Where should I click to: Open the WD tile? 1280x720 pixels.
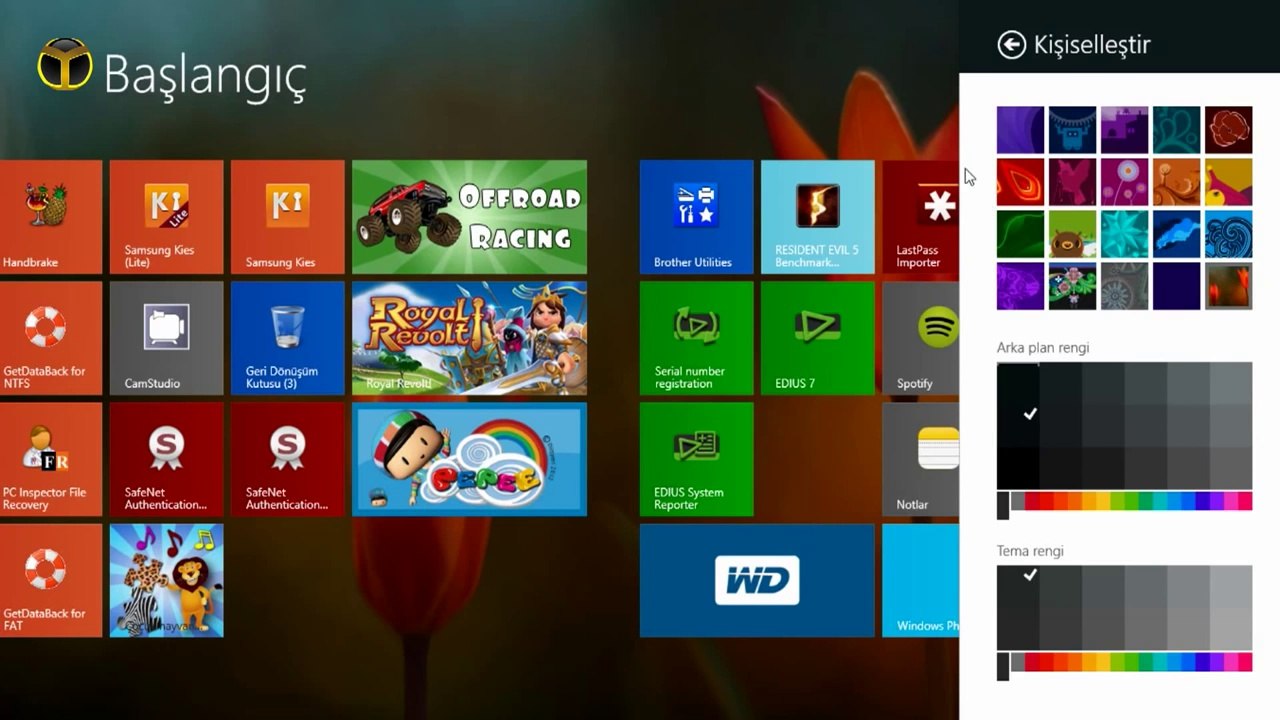tap(757, 581)
